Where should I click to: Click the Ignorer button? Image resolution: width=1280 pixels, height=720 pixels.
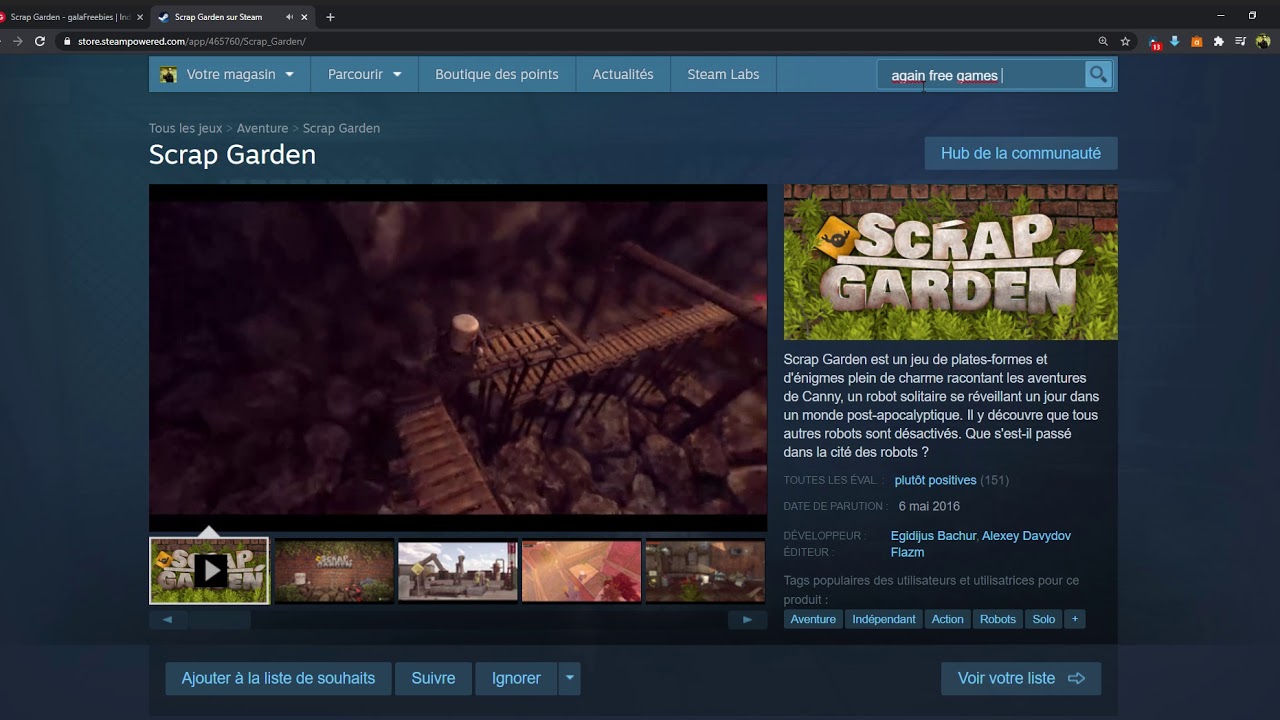click(516, 678)
